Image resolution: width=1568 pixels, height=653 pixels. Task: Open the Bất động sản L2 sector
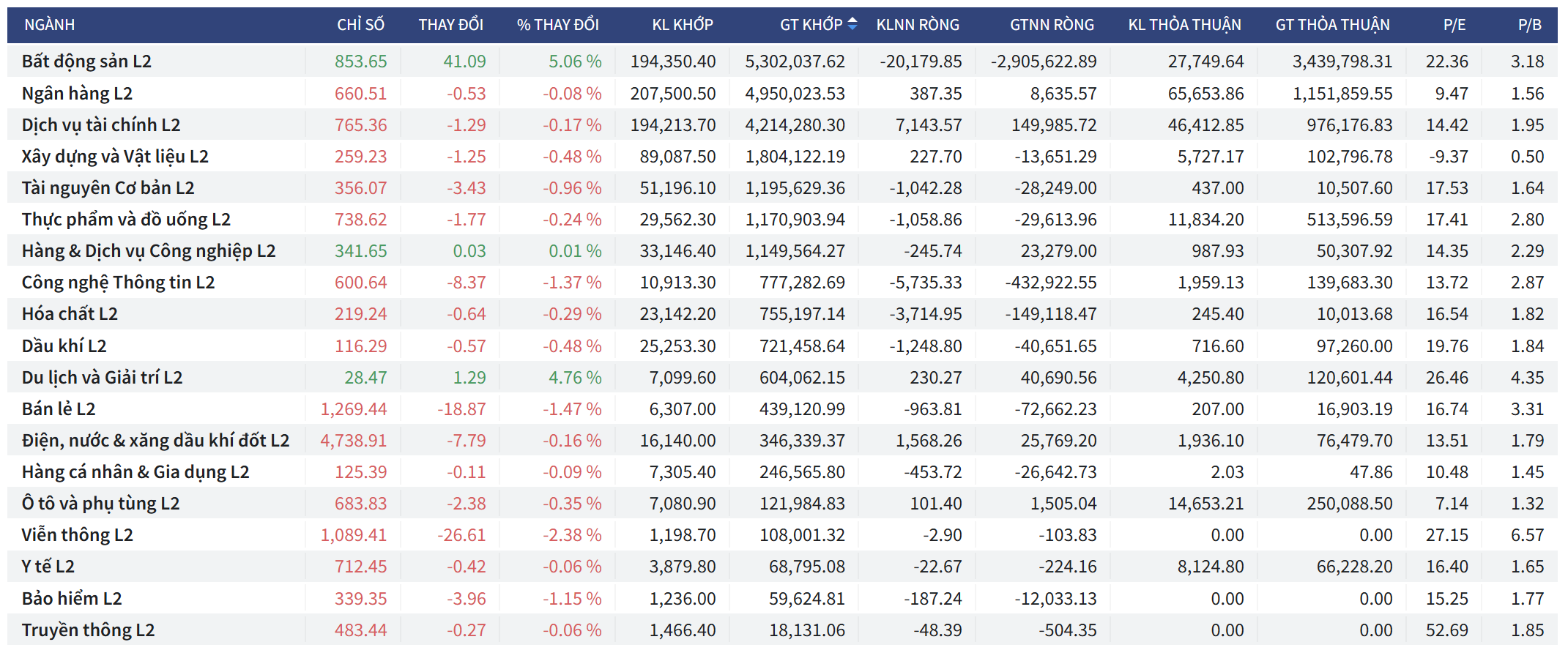(86, 61)
